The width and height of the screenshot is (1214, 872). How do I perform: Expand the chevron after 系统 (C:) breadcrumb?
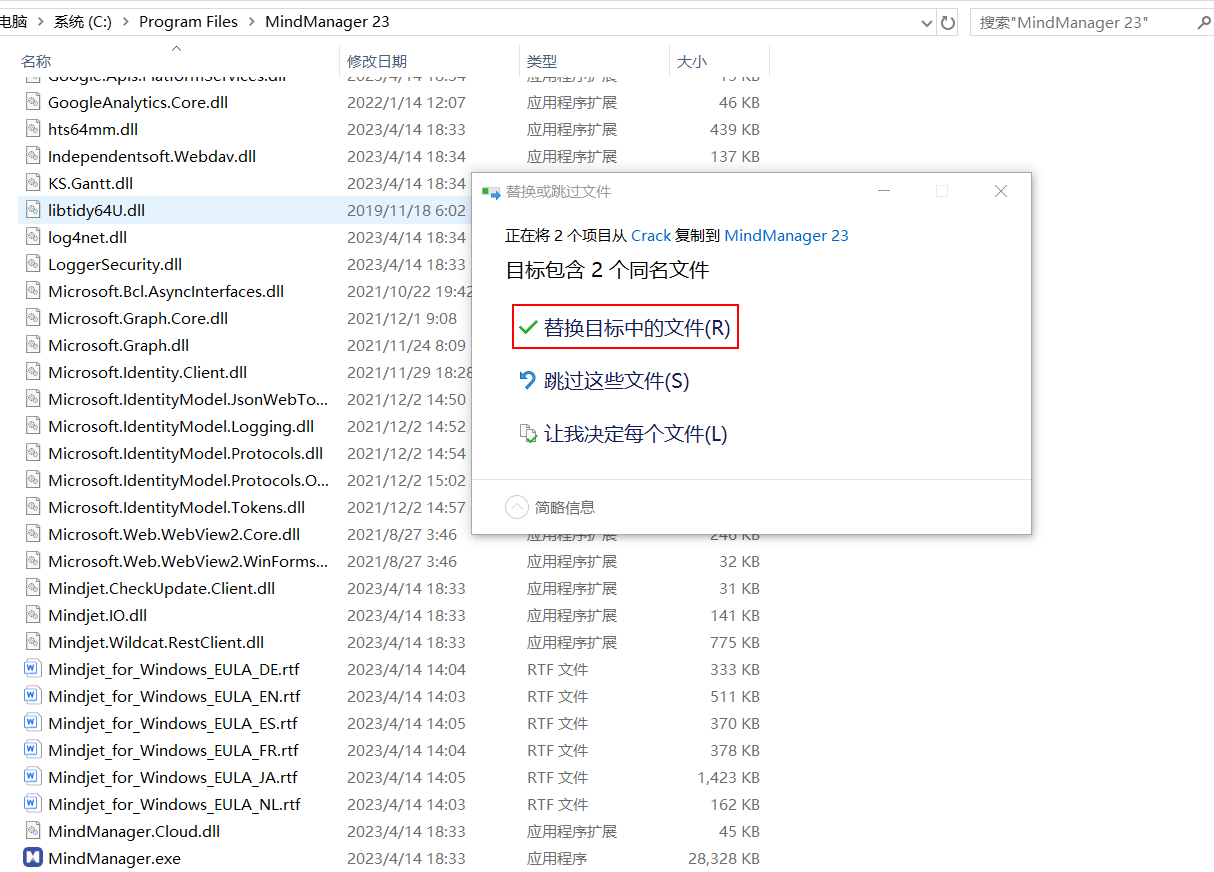point(126,22)
